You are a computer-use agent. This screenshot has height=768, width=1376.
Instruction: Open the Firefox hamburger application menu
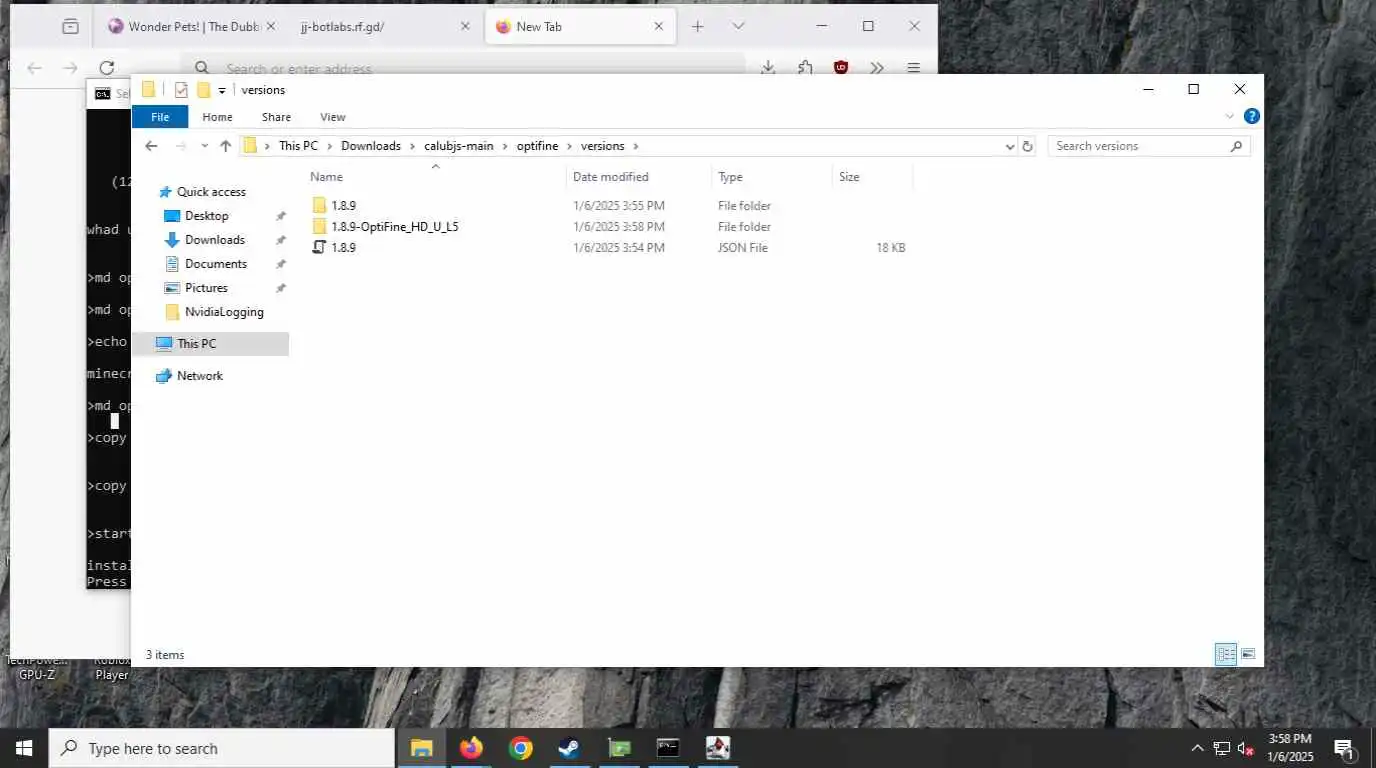[913, 68]
